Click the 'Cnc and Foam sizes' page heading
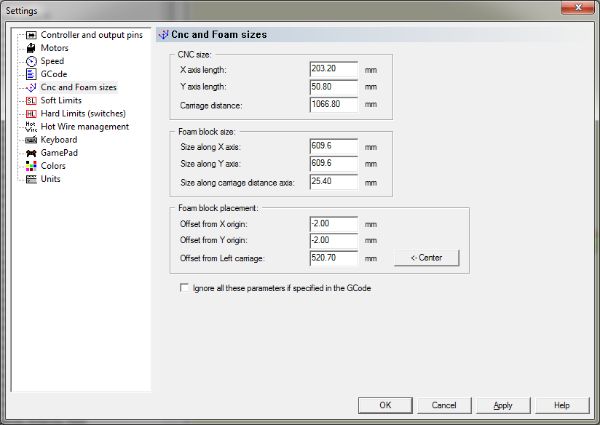Image resolution: width=600 pixels, height=425 pixels. (x=219, y=35)
